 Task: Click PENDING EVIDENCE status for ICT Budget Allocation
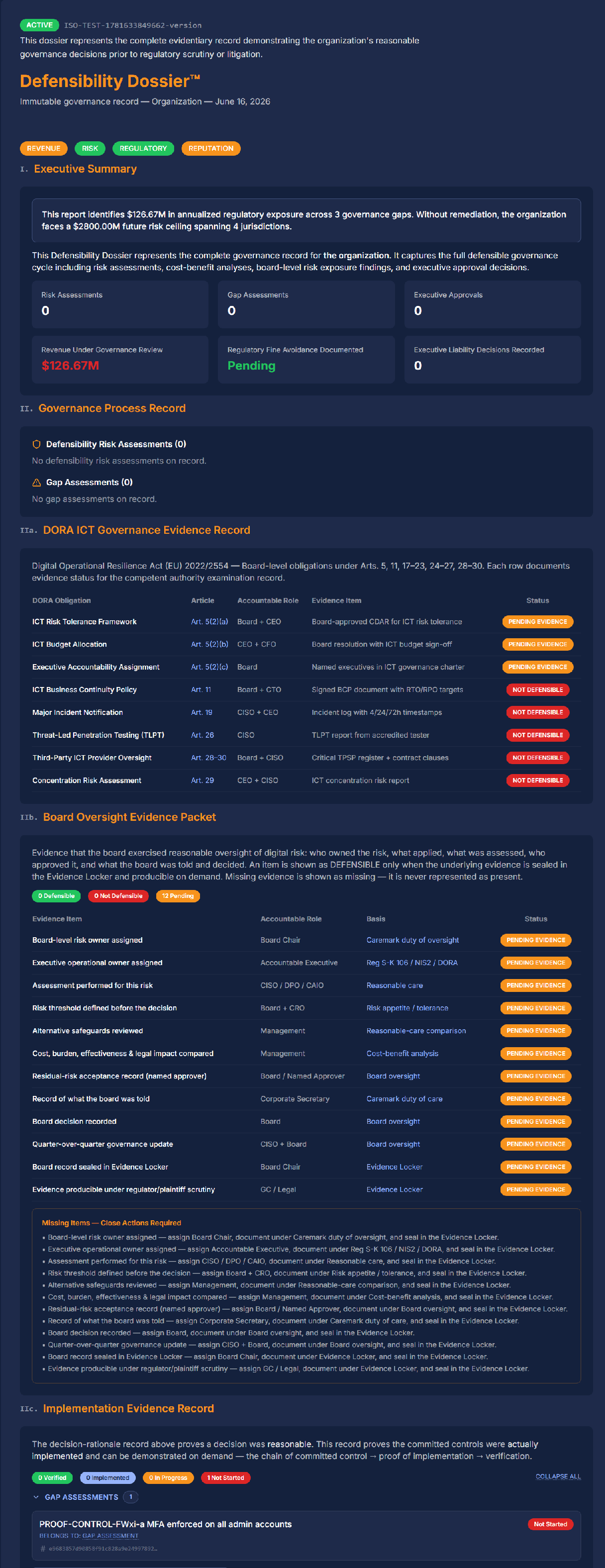coord(537,644)
